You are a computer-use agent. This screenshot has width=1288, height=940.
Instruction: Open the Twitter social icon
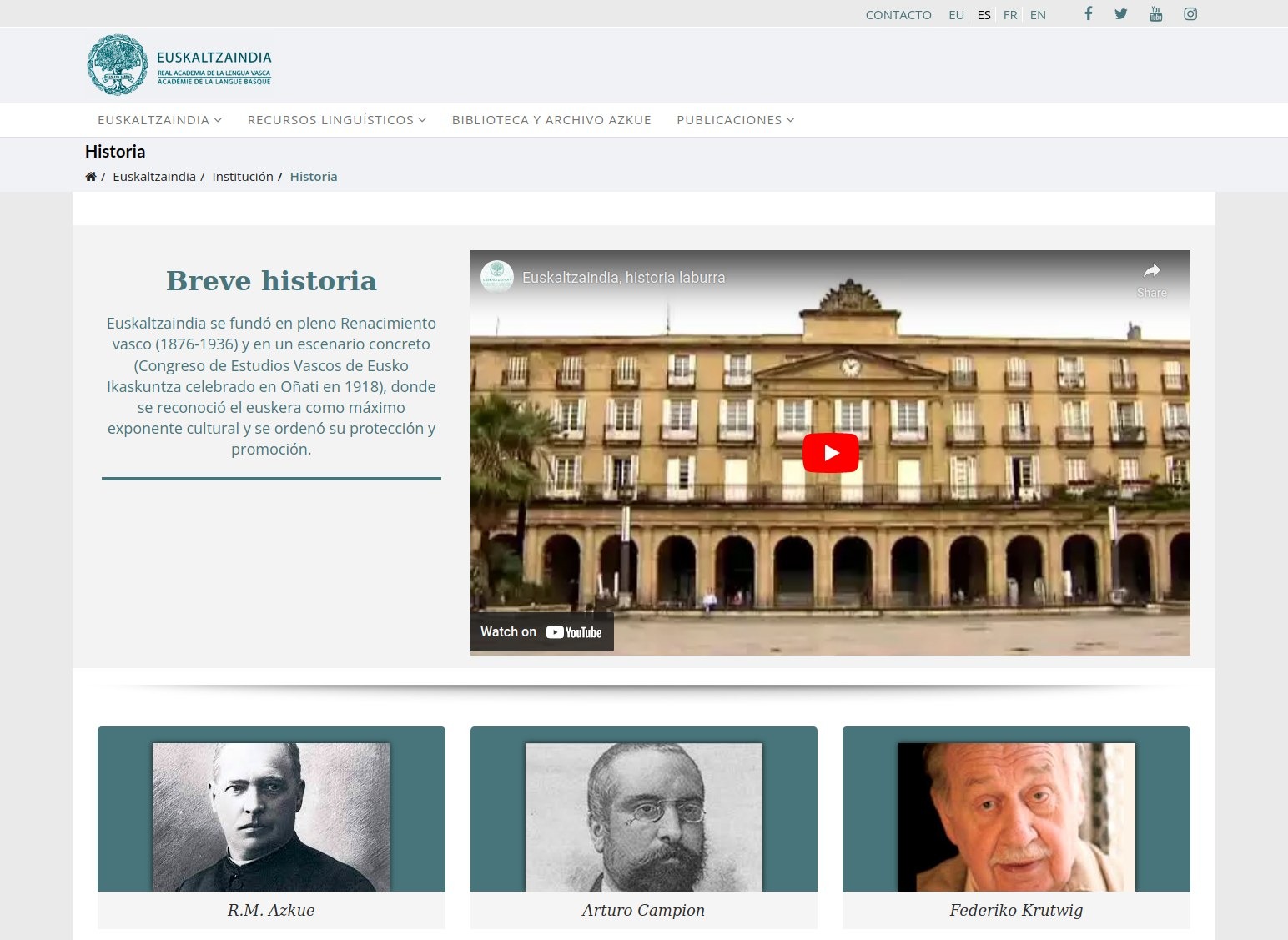click(x=1120, y=14)
